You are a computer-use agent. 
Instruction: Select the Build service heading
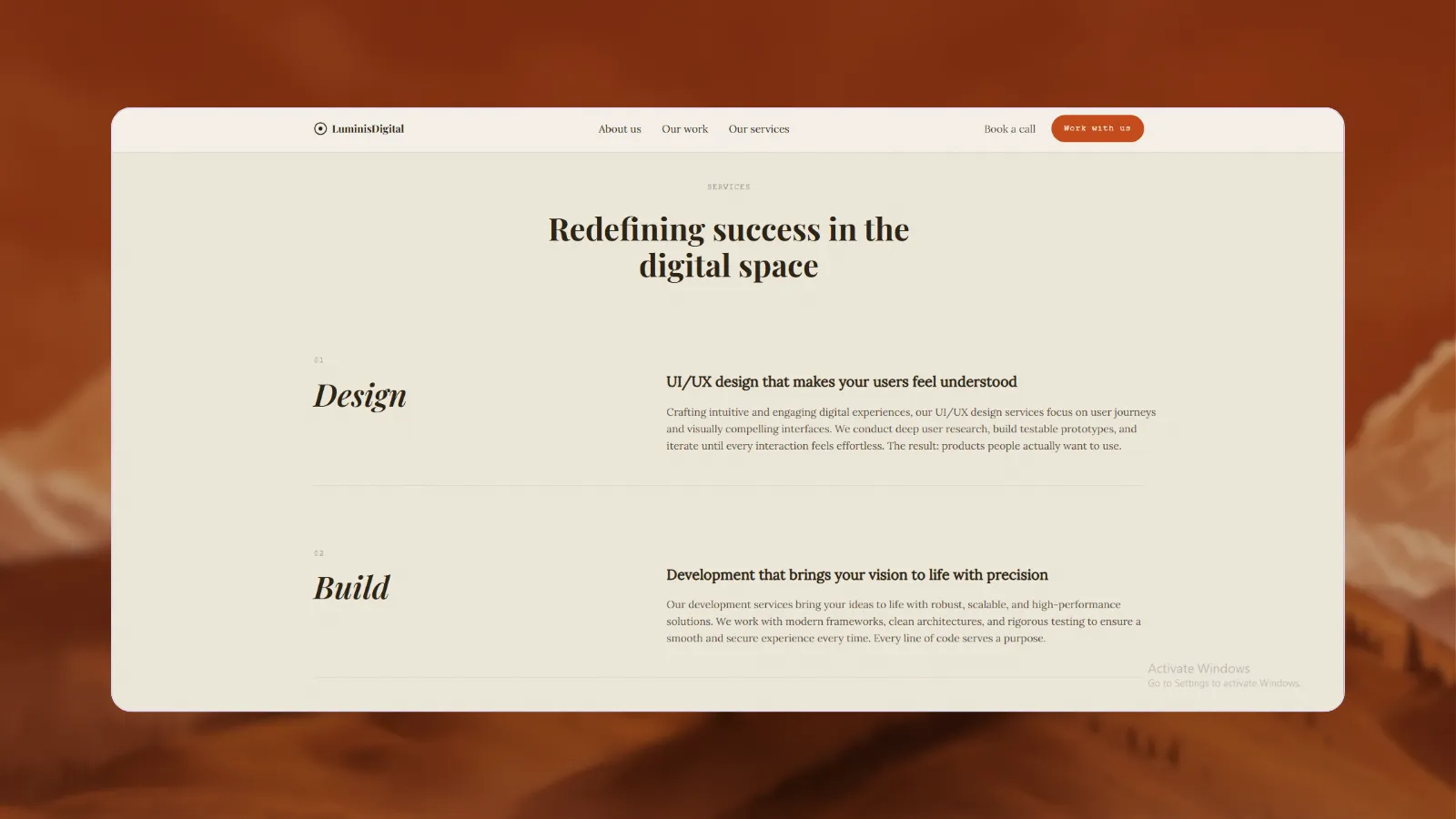coord(350,588)
